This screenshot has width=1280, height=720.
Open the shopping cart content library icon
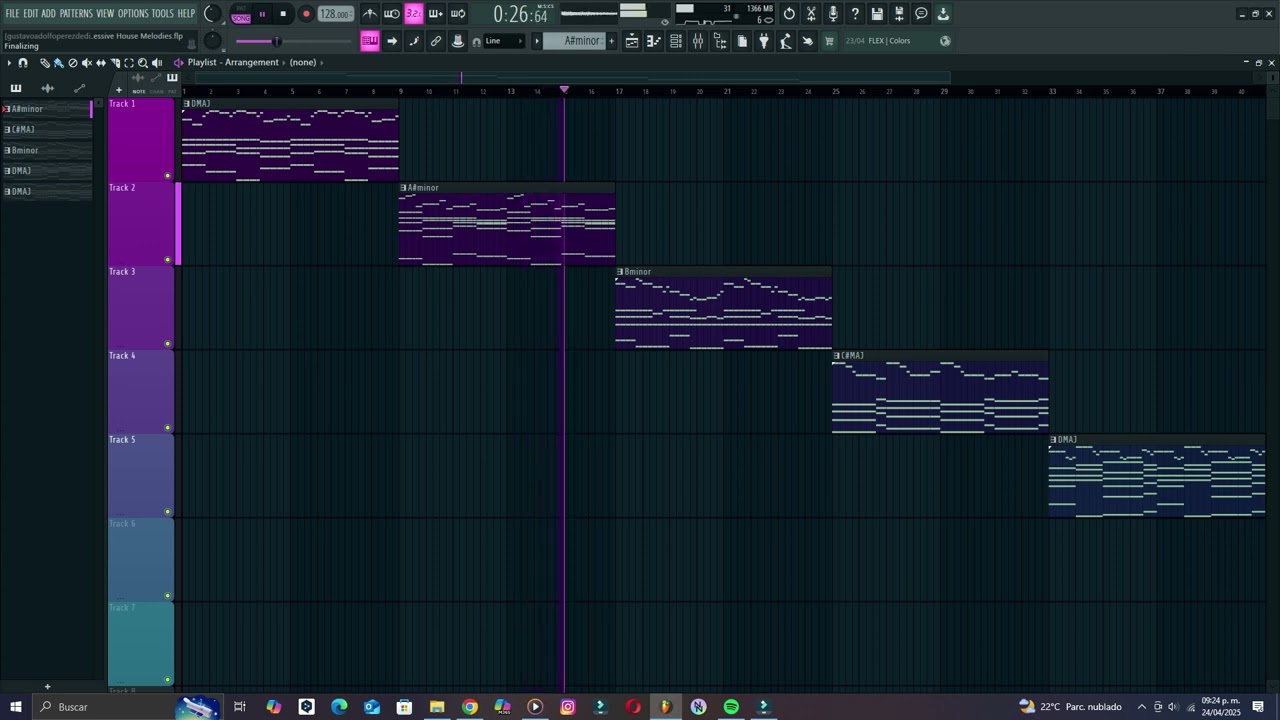[829, 41]
